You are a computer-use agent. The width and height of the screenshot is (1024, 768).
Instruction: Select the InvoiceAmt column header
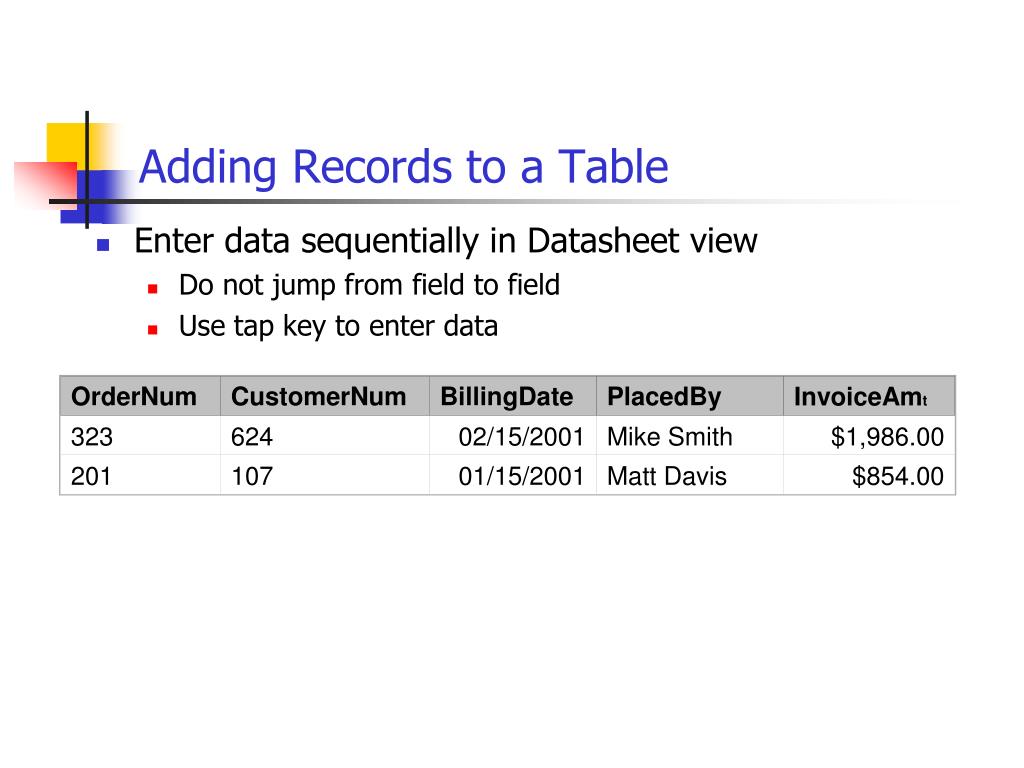click(869, 396)
